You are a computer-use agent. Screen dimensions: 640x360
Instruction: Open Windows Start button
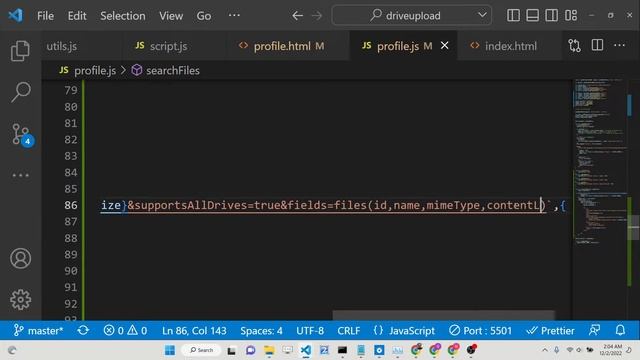click(170, 350)
